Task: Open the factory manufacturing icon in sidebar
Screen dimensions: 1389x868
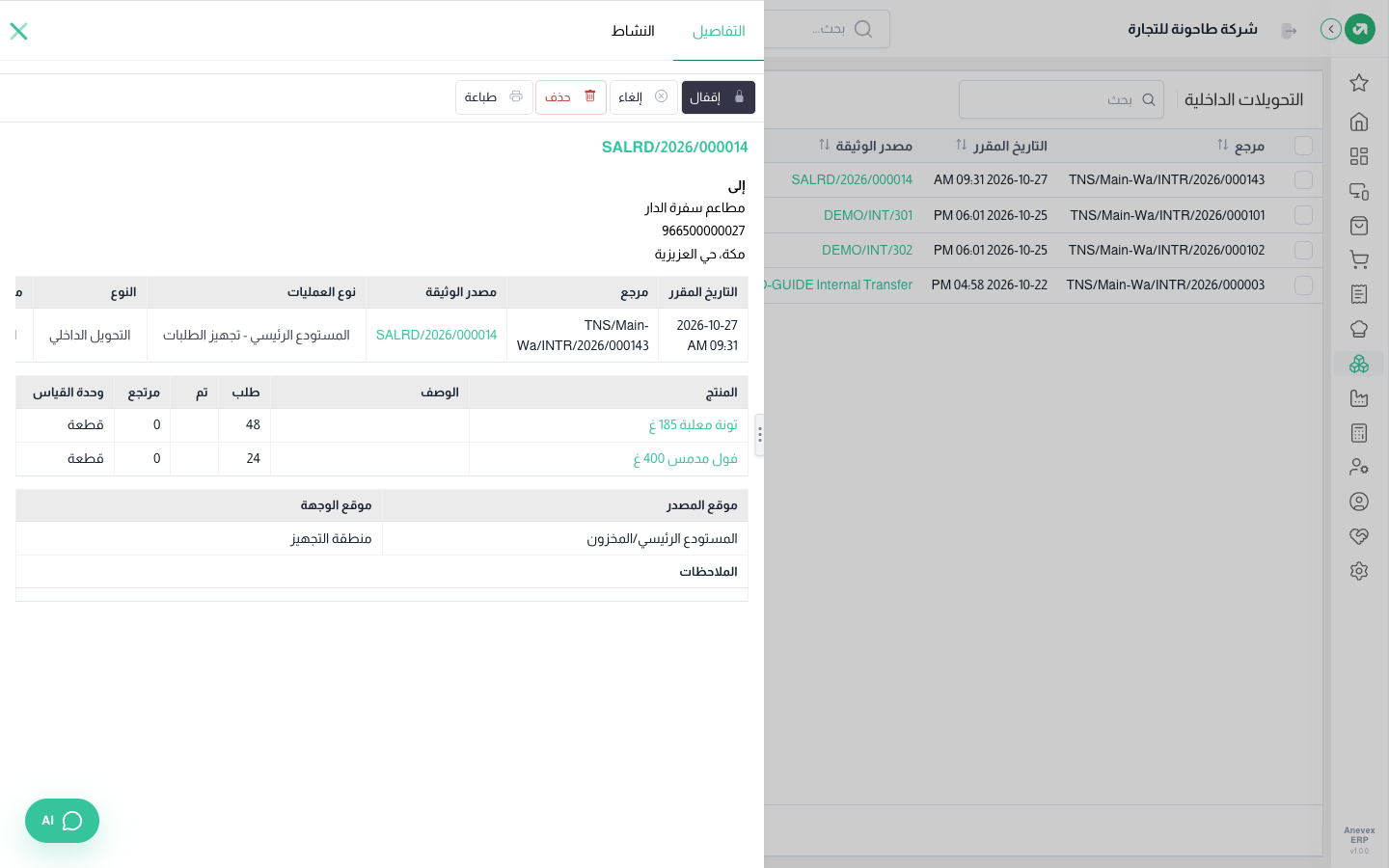Action: click(x=1359, y=398)
